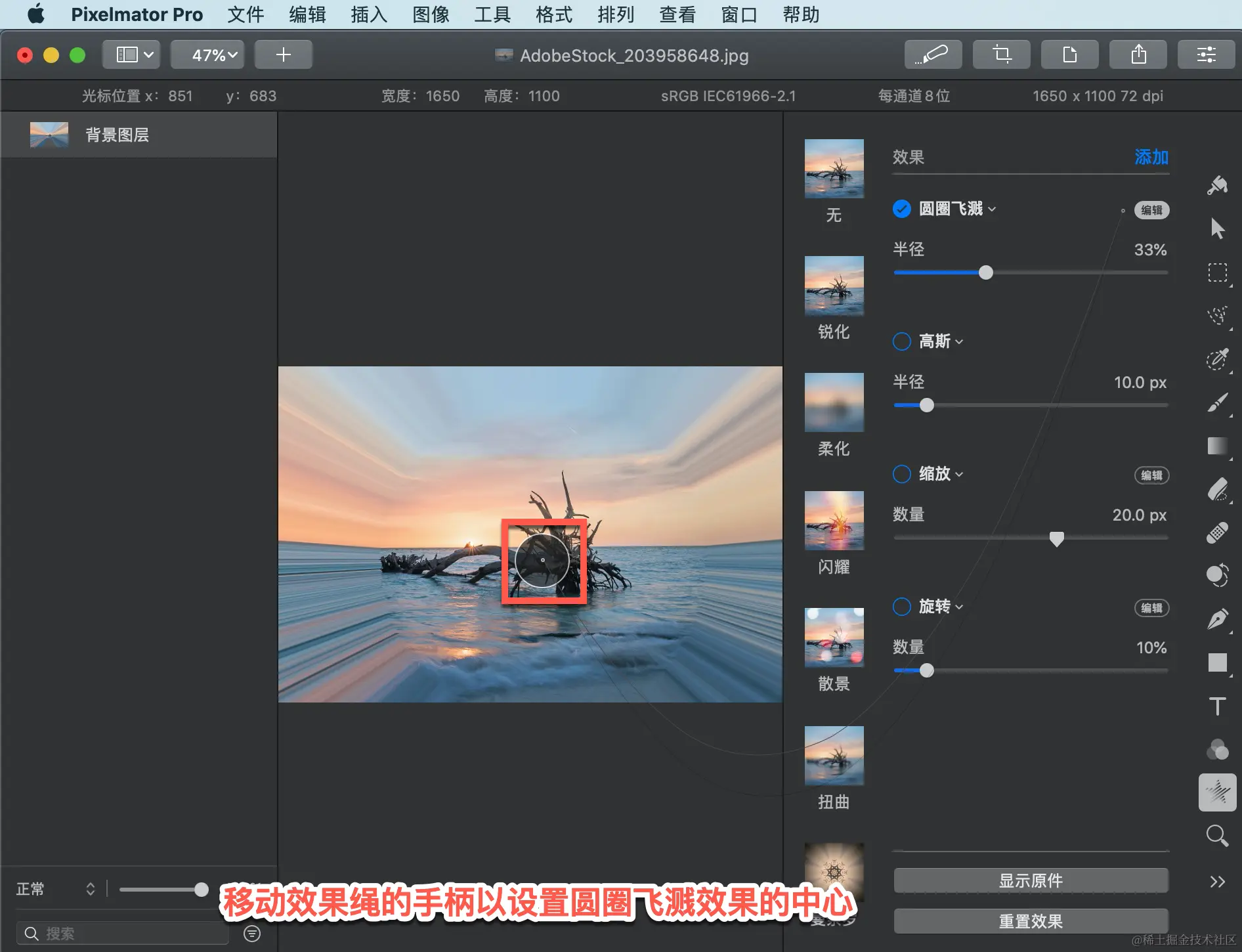
Task: Select the Pen drawing tool
Action: (1218, 618)
